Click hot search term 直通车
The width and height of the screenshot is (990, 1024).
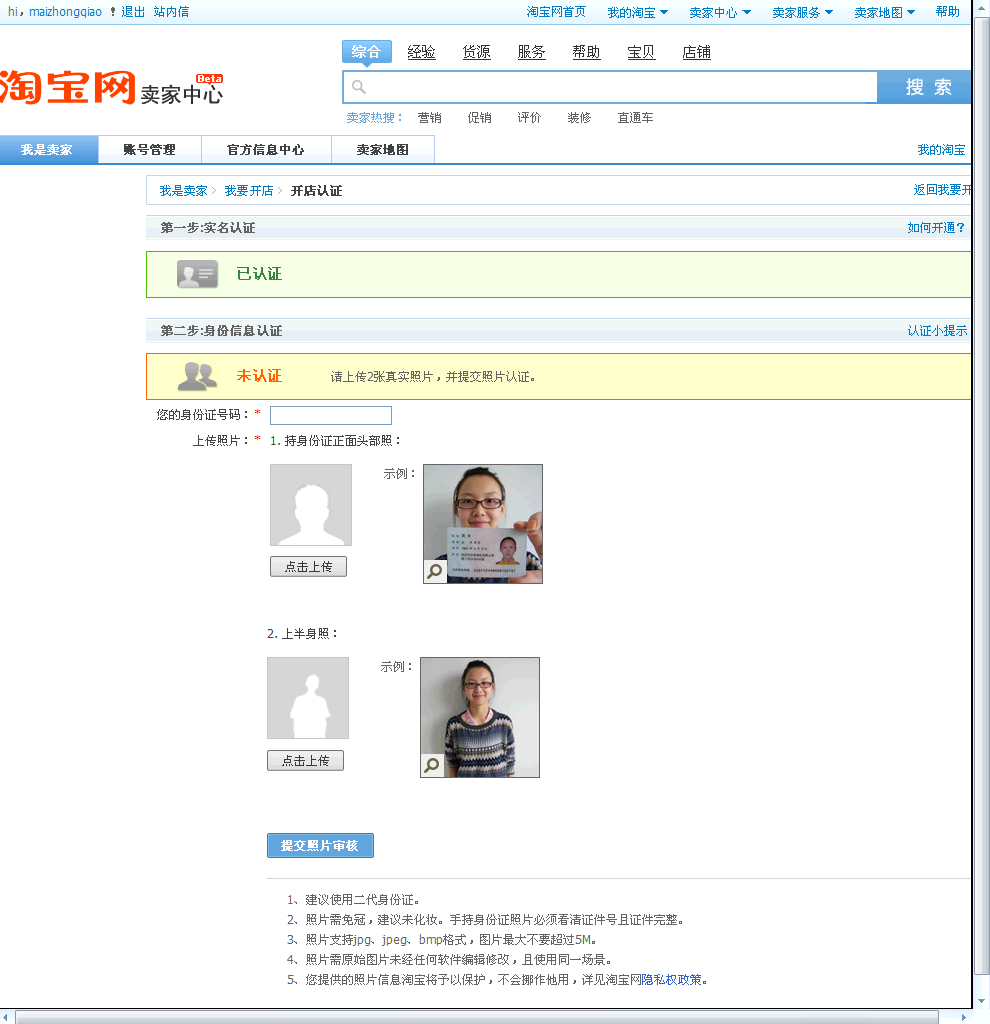pyautogui.click(x=635, y=118)
